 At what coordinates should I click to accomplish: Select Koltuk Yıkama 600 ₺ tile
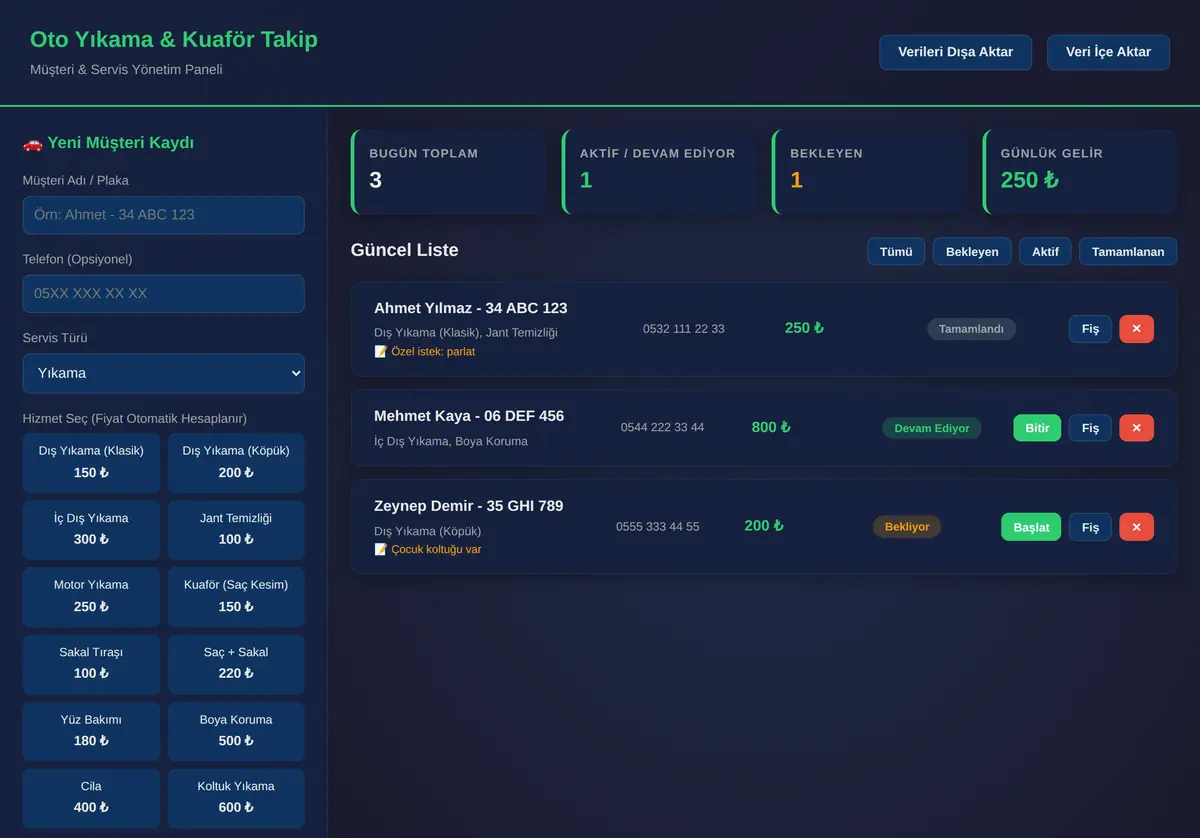pos(236,798)
